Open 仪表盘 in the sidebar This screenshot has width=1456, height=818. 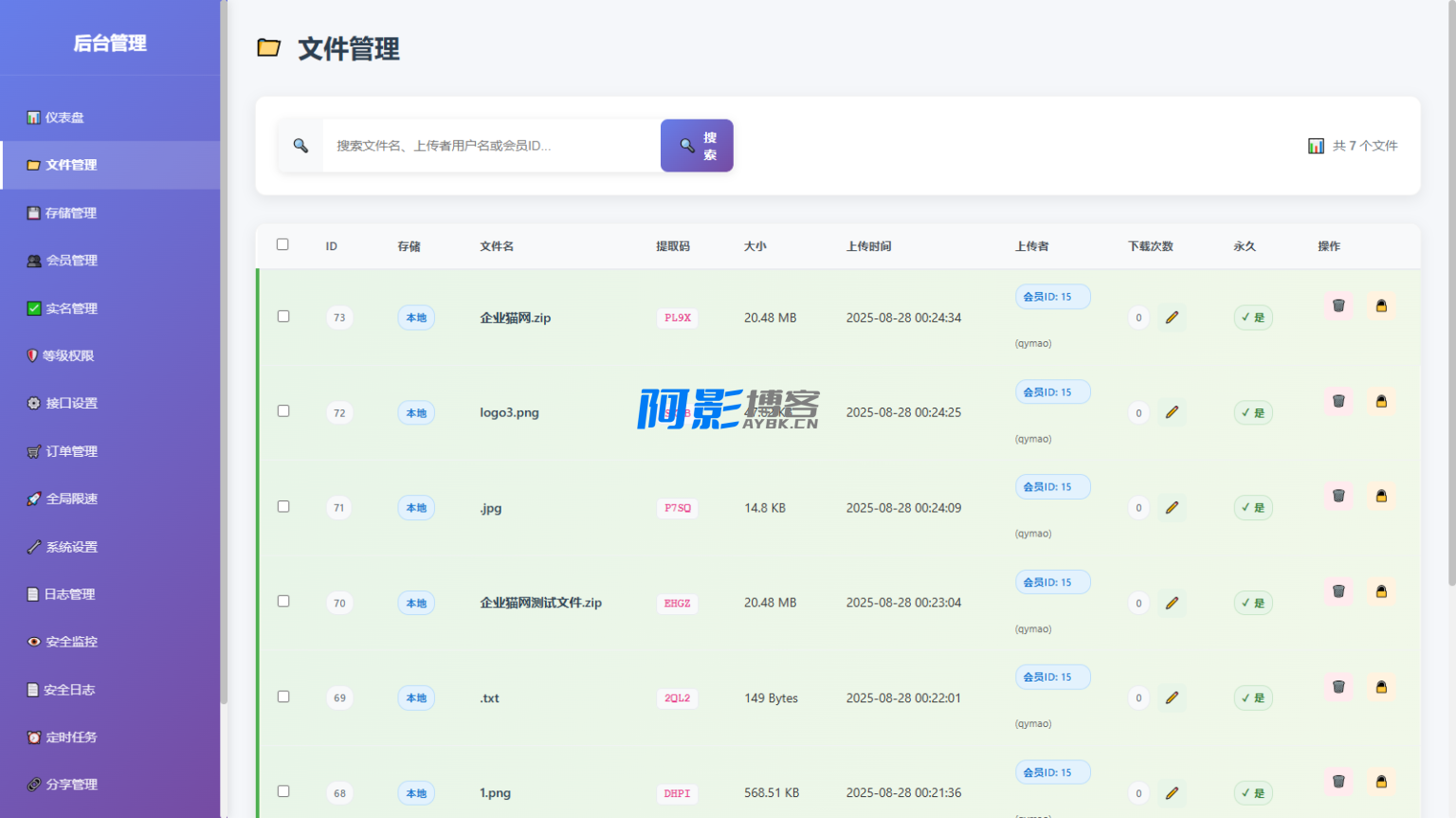64,118
